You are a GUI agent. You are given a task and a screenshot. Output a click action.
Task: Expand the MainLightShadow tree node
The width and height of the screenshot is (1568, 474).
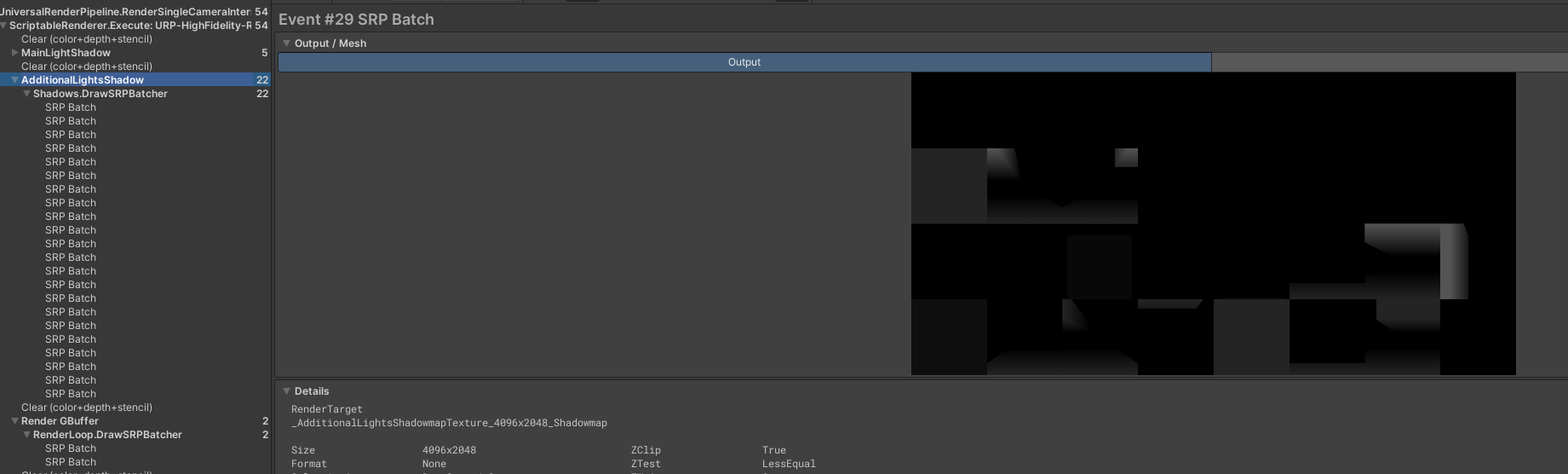(14, 53)
